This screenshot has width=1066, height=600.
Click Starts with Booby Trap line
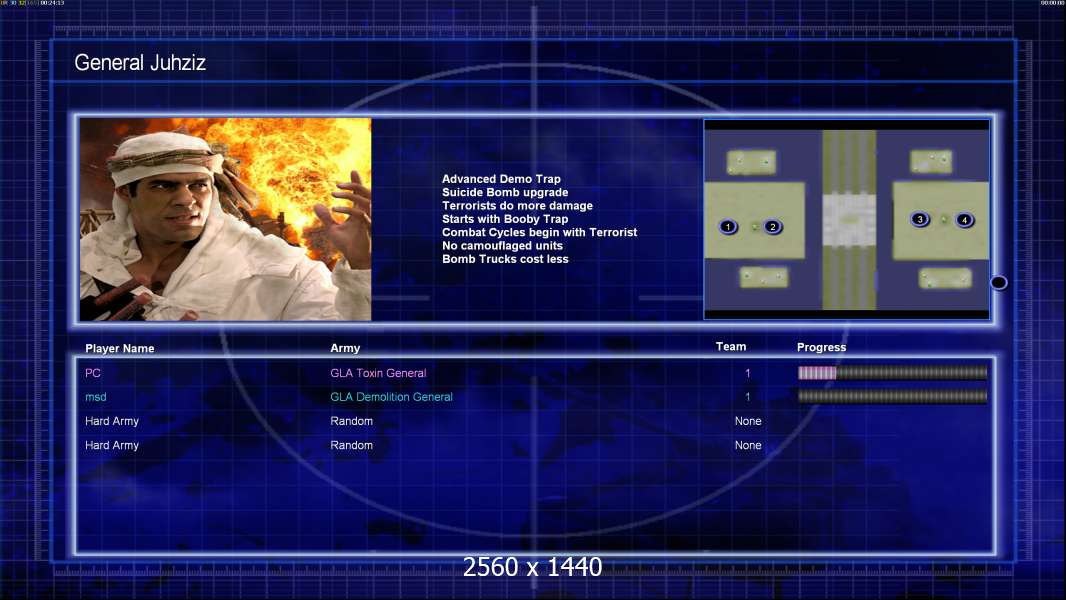tap(505, 219)
